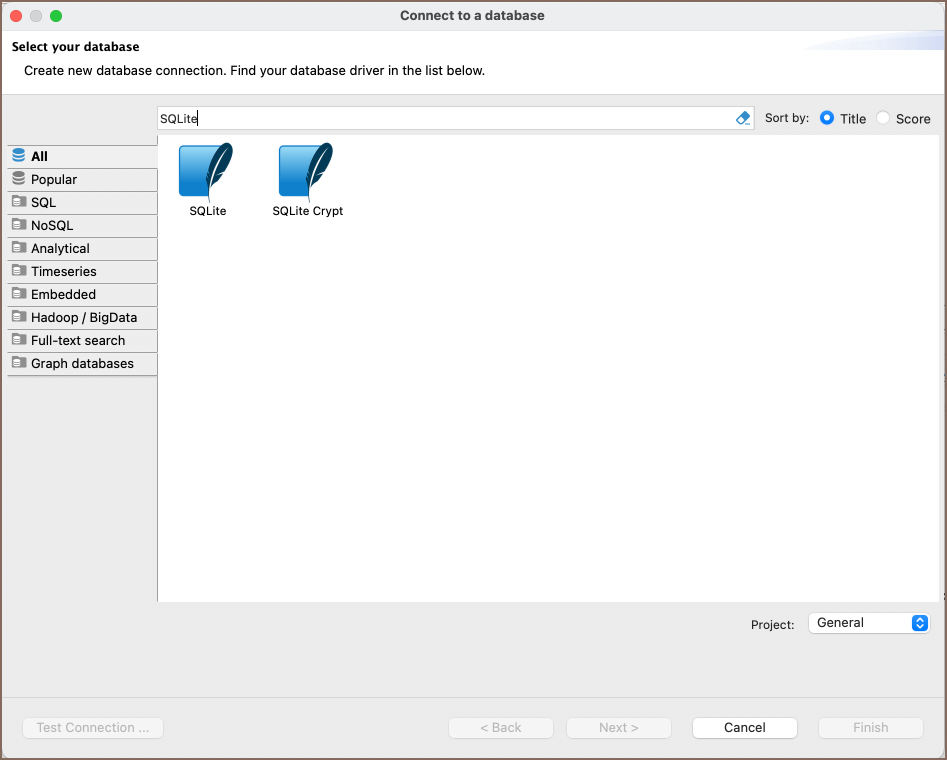Select the SQLite database driver icon
Screen dimensions: 947x760
point(207,171)
